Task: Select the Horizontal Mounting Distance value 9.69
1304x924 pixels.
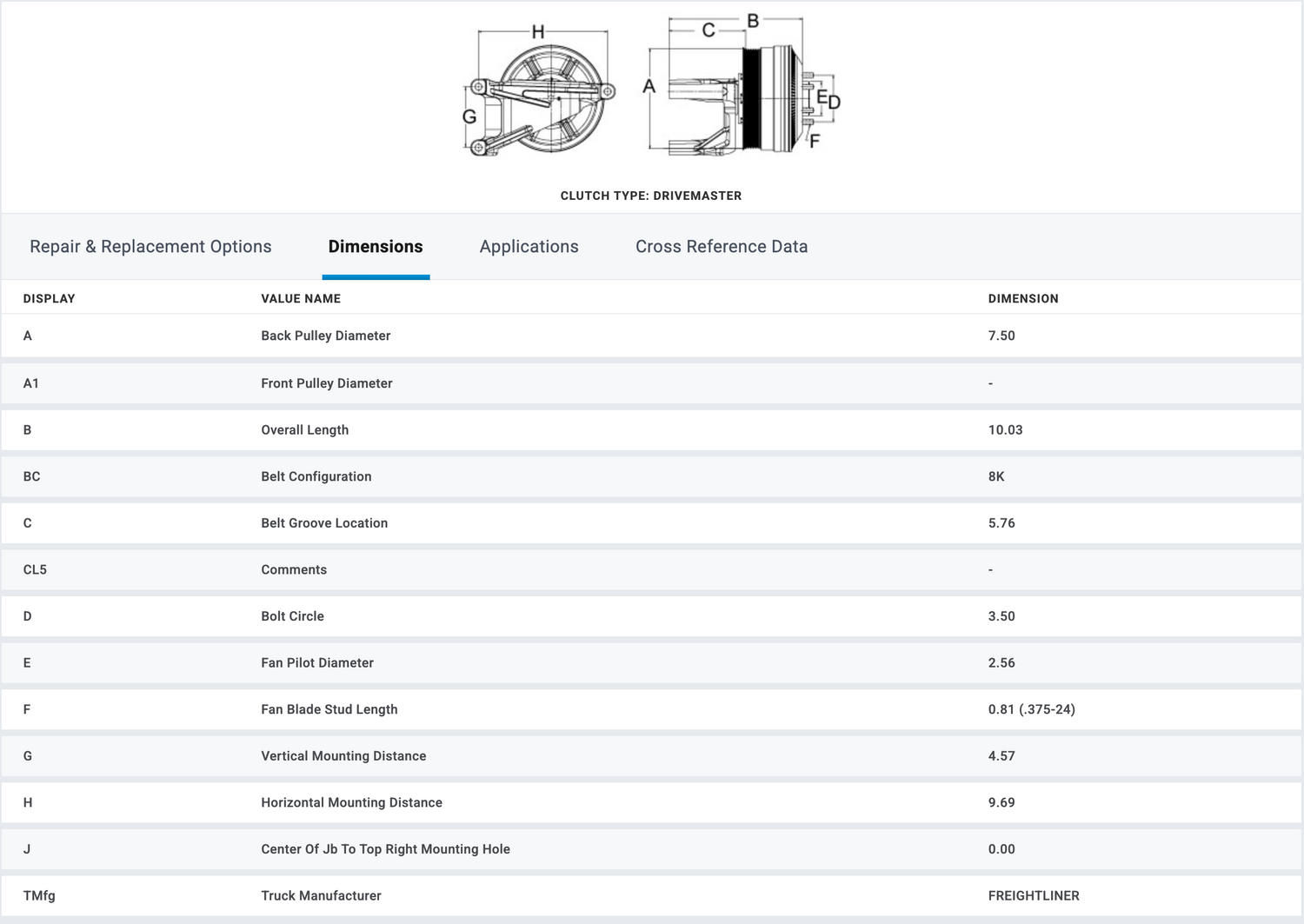Action: [x=1001, y=802]
